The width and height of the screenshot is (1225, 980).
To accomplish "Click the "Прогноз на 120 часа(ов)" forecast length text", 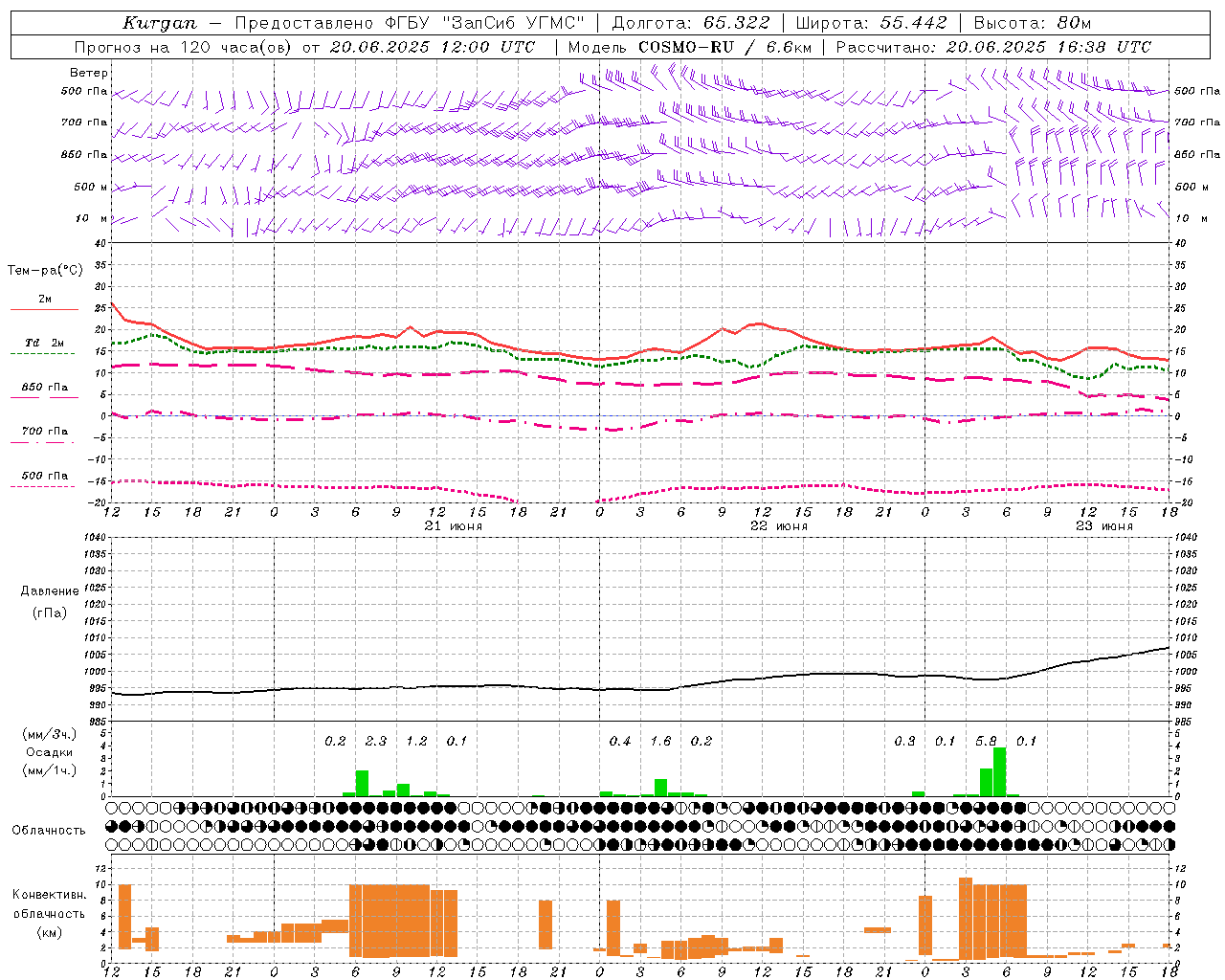I will coord(185,47).
